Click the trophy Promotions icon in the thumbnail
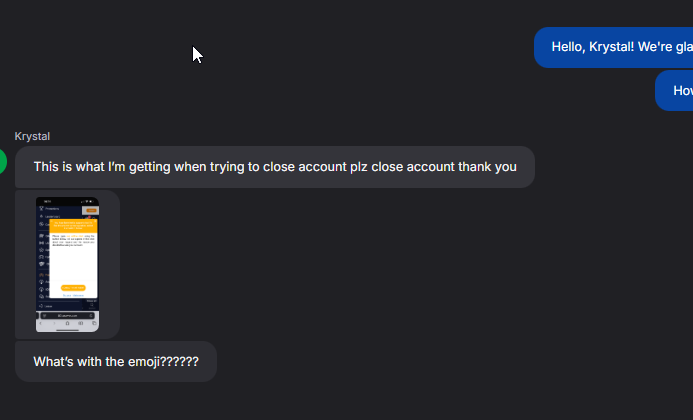The image size is (693, 420). [41, 209]
